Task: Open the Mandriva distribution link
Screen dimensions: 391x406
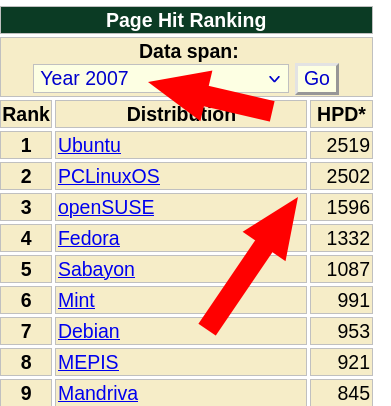Action: 98,393
